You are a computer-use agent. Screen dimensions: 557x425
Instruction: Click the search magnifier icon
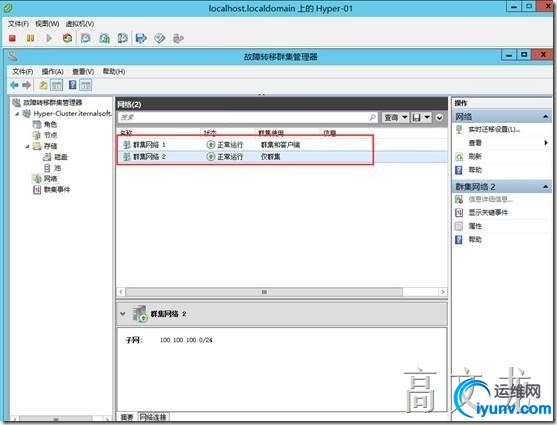pos(373,117)
